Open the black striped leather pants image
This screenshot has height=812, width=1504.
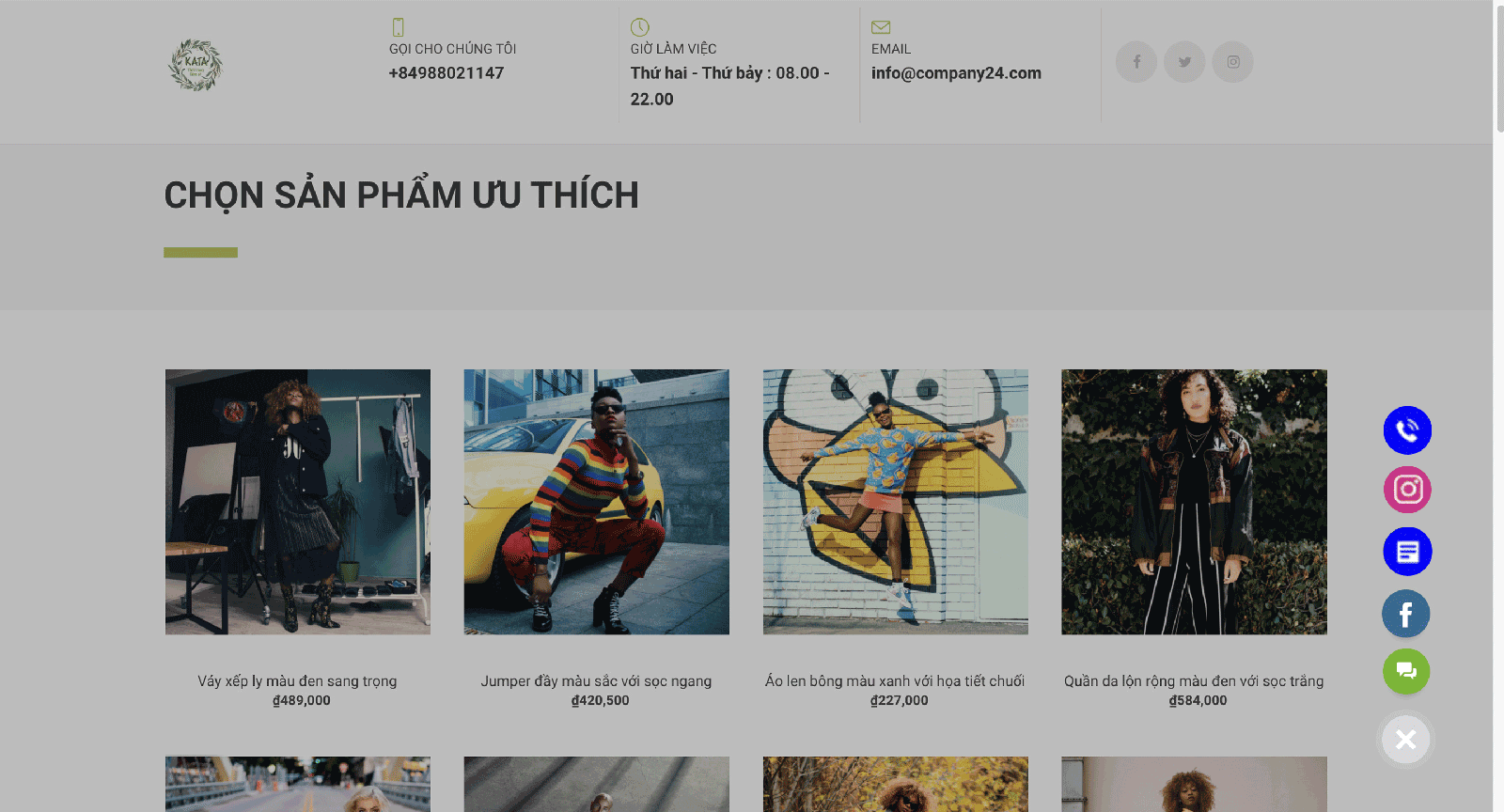1194,502
